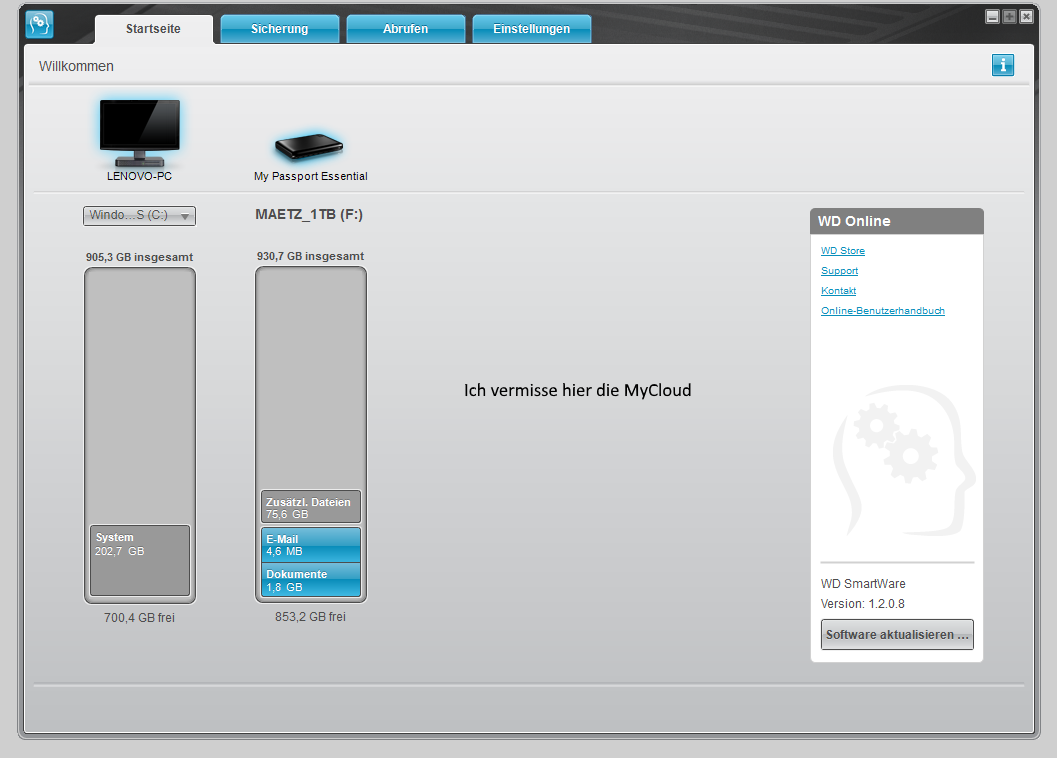Click the MAETZ_1TB (F:) drive label
Screen dimensions: 1057x758
[309, 214]
